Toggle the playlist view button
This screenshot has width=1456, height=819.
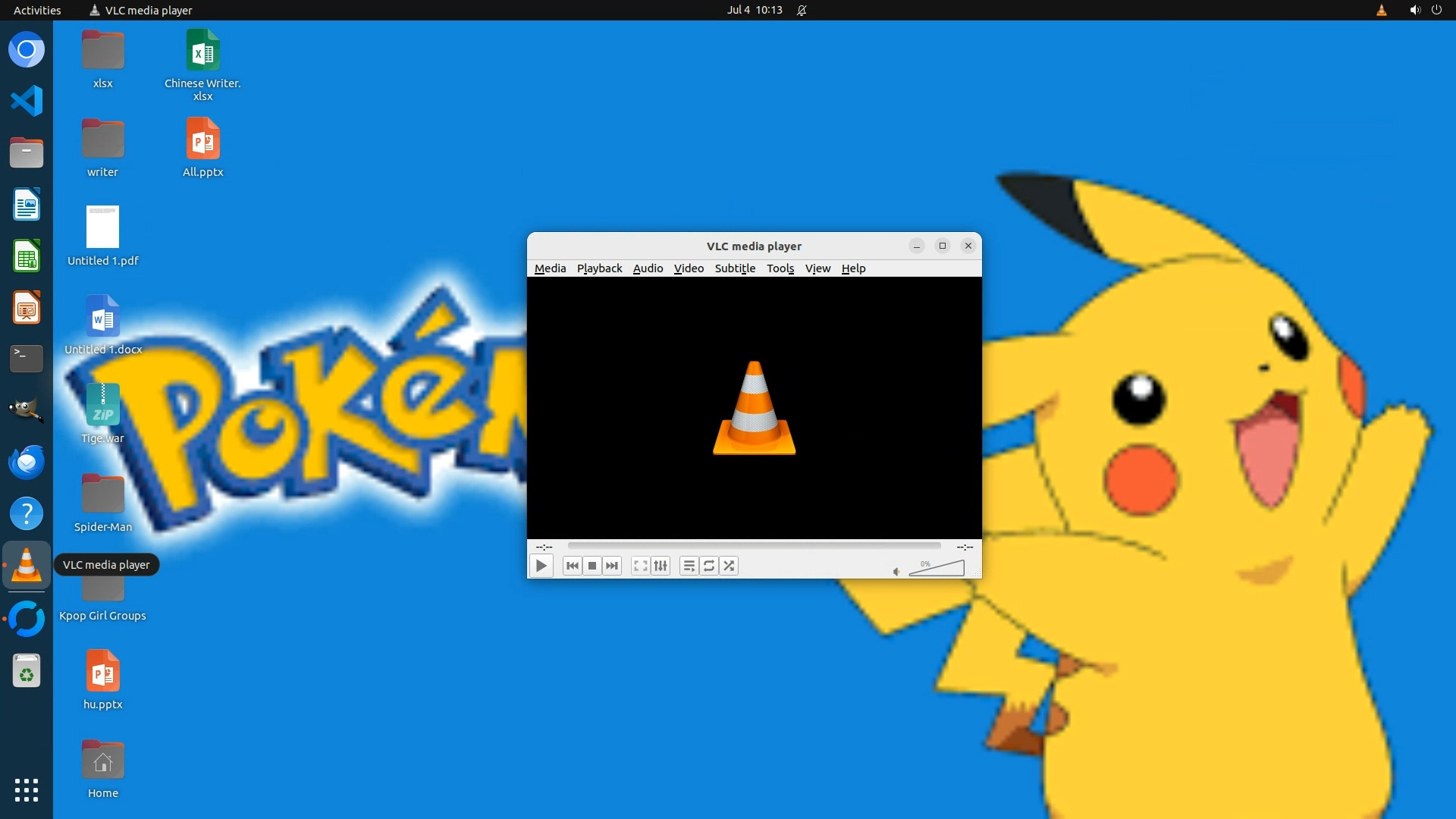coord(689,566)
